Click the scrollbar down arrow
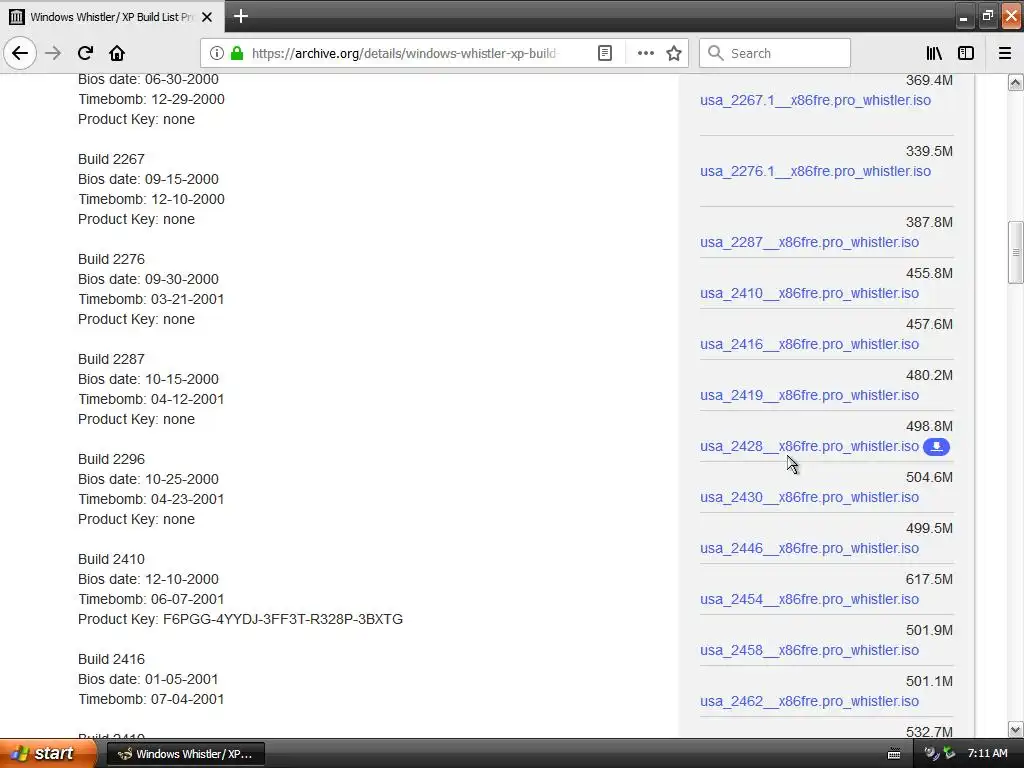The image size is (1024, 768). pyautogui.click(x=1015, y=729)
